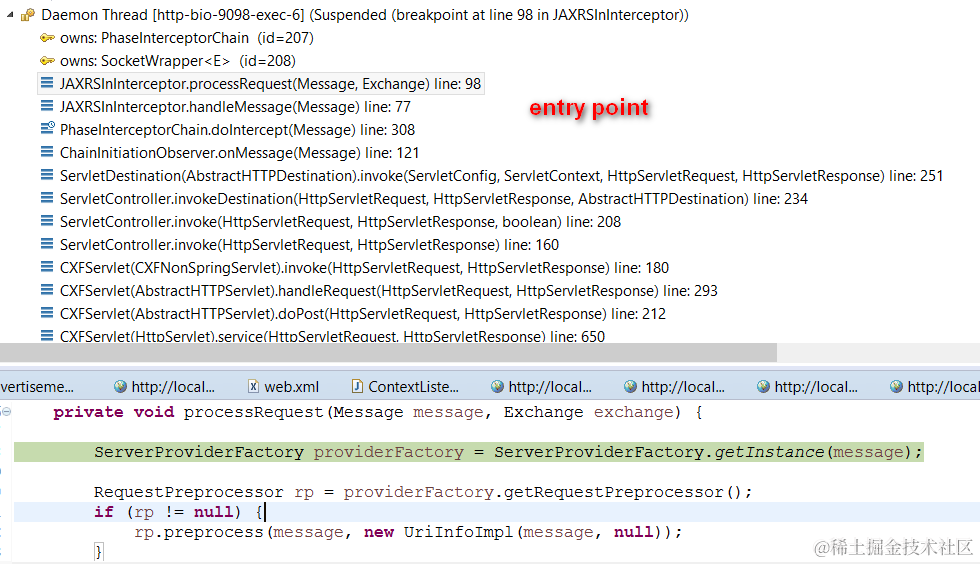This screenshot has height=564, width=980.
Task: Click stack frame icon for JAXRSInInterceptor.handleMessage
Action: [47, 106]
